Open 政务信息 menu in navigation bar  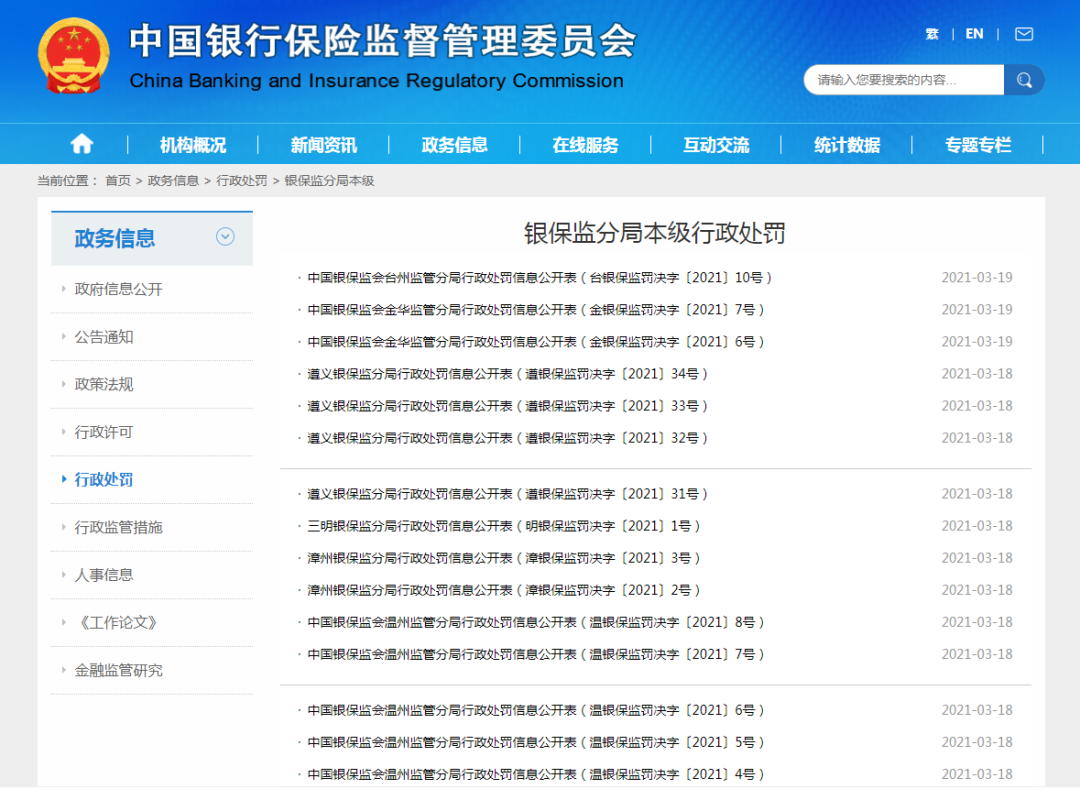coord(455,145)
